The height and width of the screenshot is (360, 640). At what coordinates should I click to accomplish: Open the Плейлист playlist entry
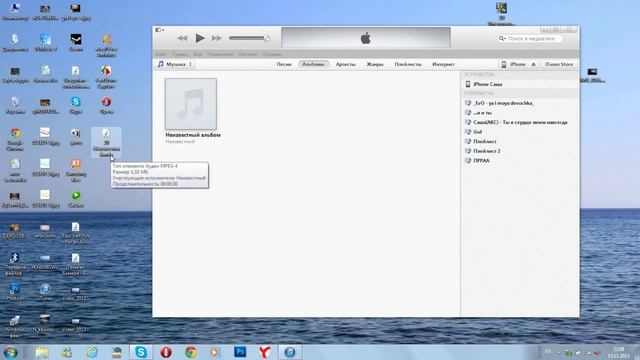(520, 141)
